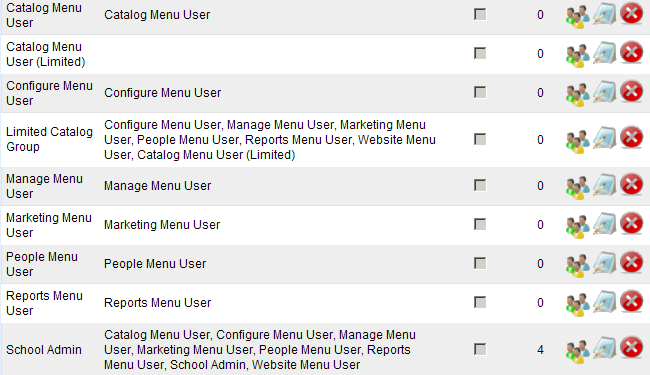Delete the Reports Menu User group
The width and height of the screenshot is (650, 375).
point(631,301)
